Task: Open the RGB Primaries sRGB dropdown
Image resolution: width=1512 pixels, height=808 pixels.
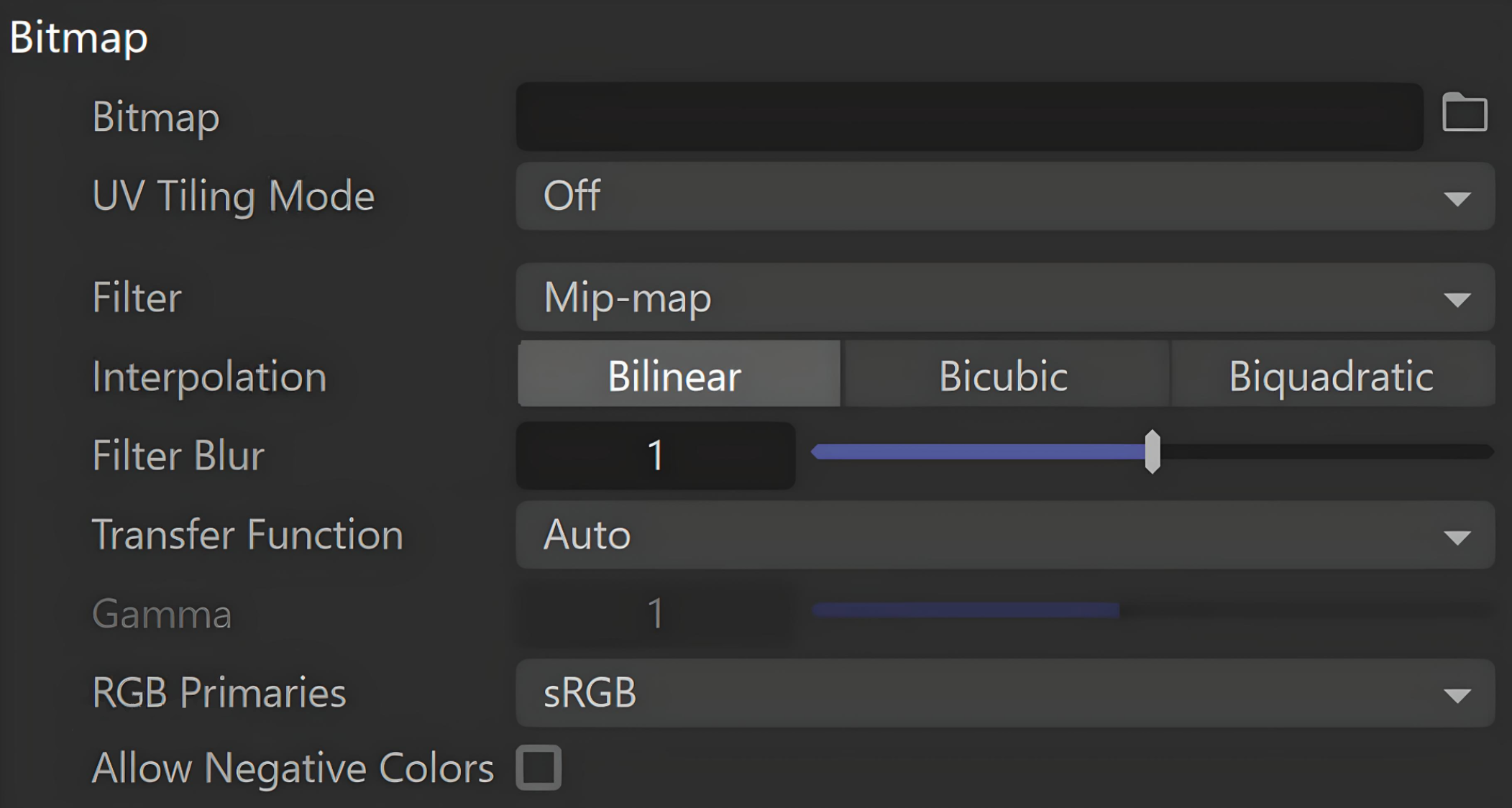Action: (1005, 693)
